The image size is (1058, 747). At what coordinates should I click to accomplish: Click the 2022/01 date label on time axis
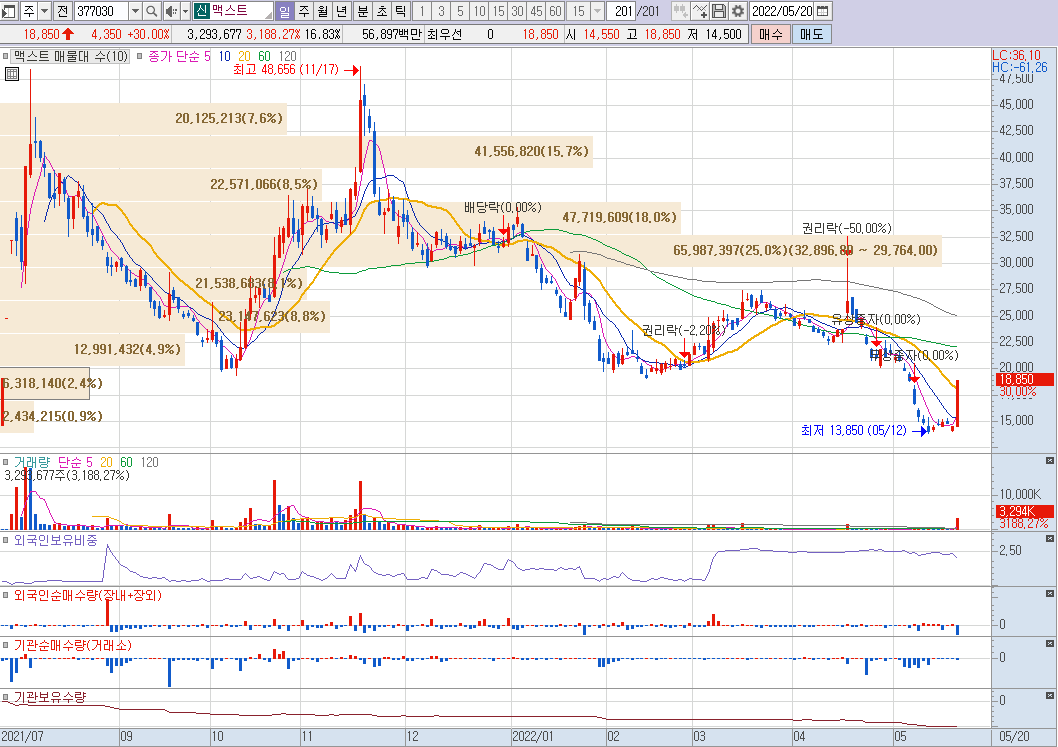pos(532,736)
